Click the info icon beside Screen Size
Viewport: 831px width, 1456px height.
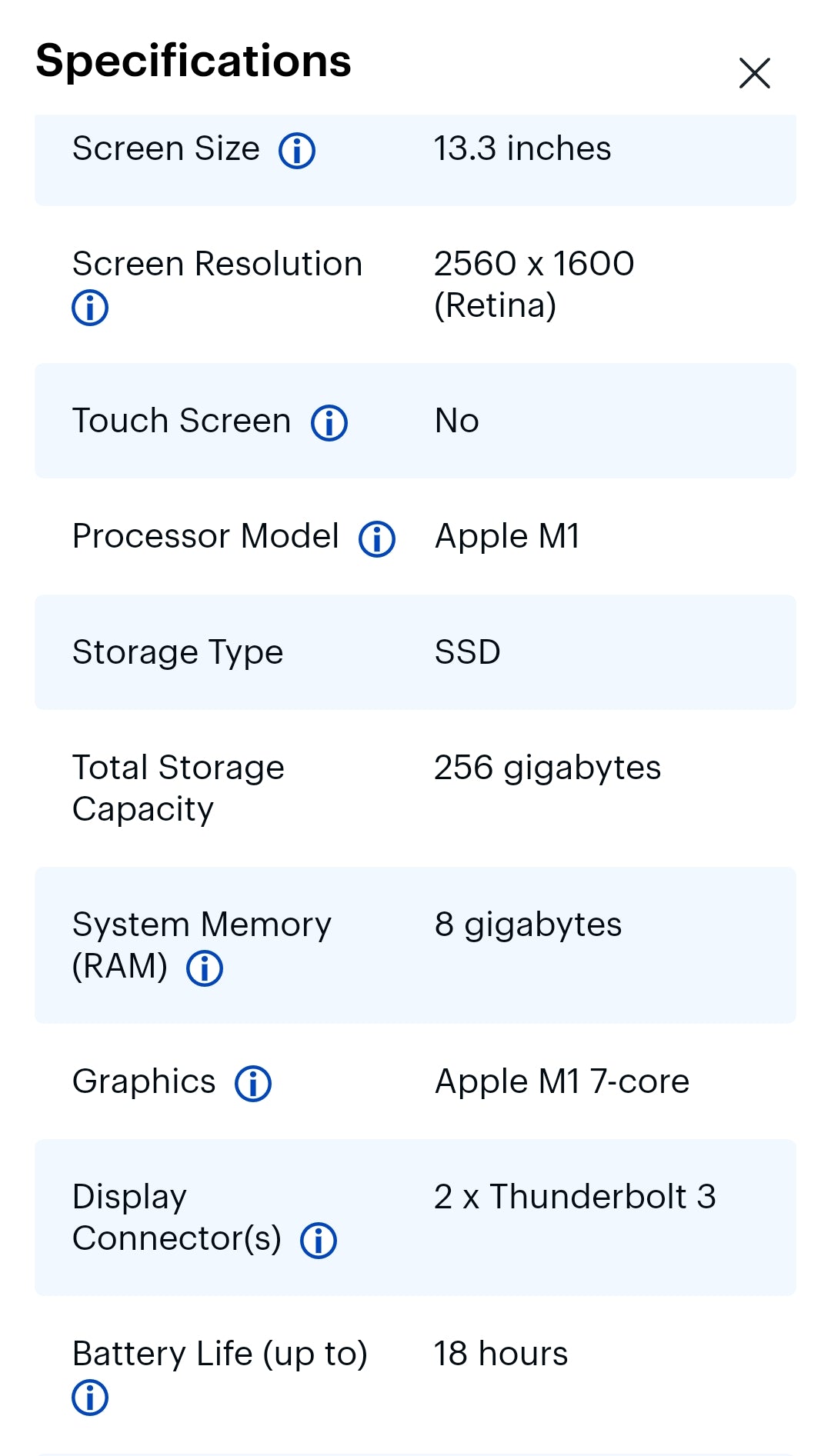pos(297,151)
